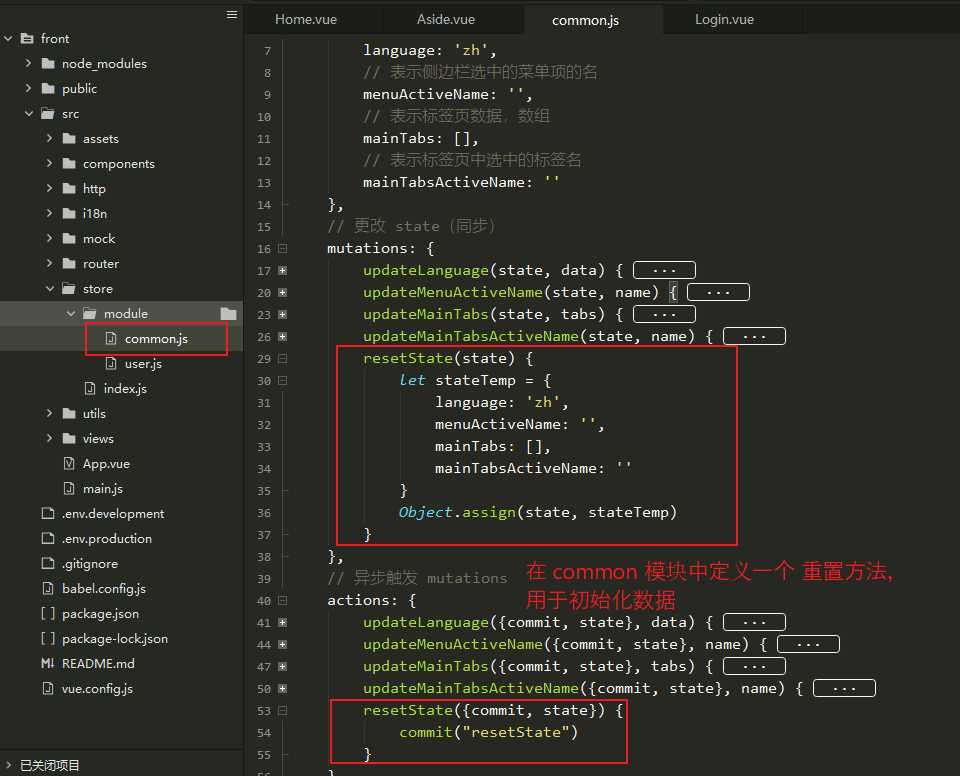This screenshot has width=960, height=776.
Task: Click the package.json brackets icon
Action: click(48, 614)
